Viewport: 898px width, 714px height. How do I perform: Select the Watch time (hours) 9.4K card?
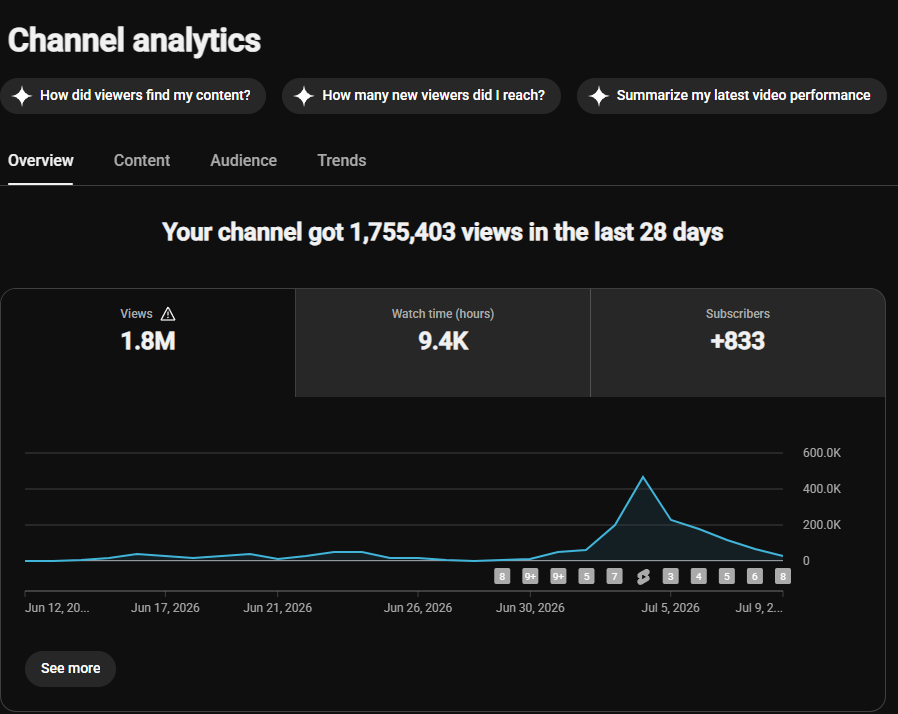tap(443, 342)
